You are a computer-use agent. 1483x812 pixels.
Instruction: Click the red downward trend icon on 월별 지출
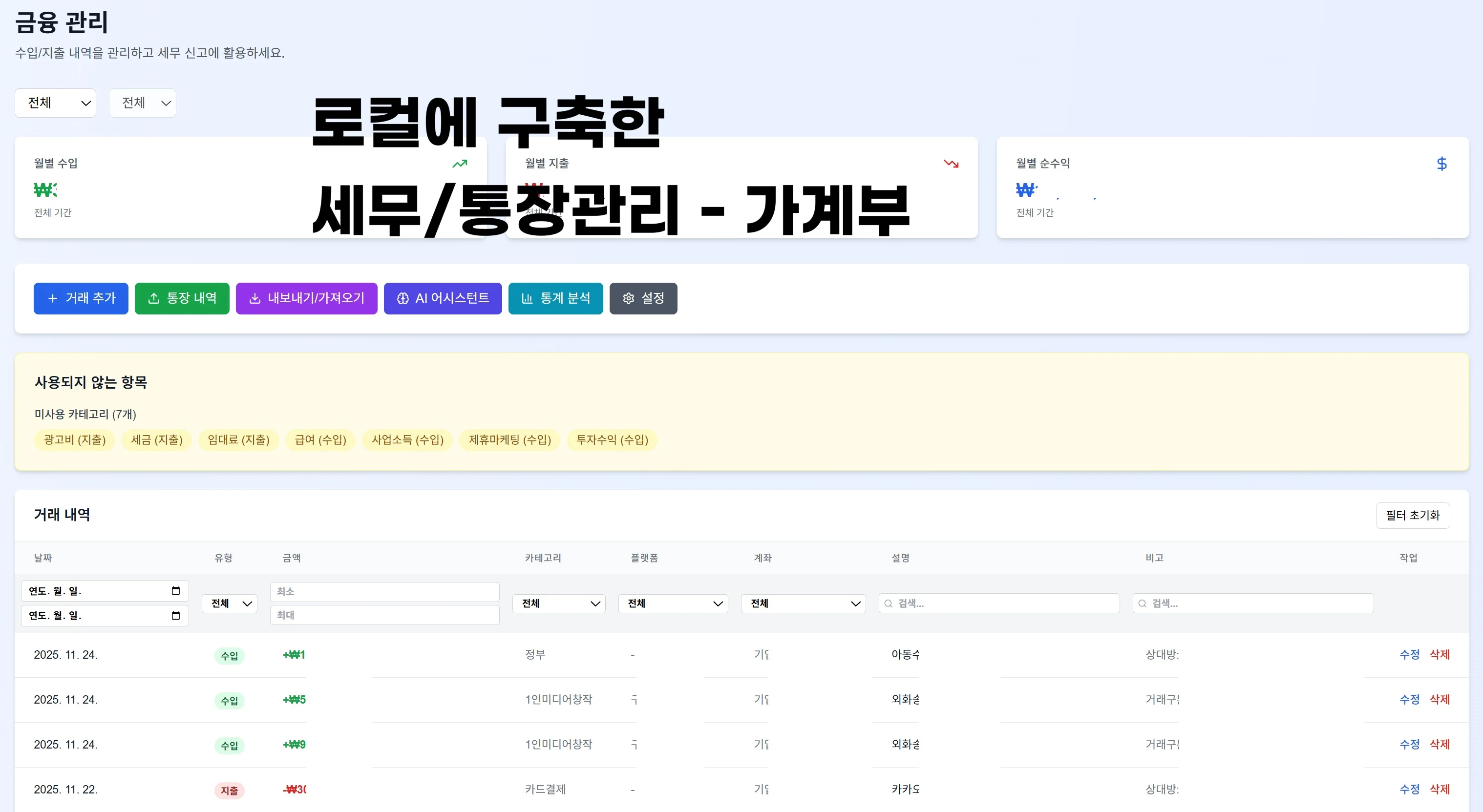[x=952, y=164]
